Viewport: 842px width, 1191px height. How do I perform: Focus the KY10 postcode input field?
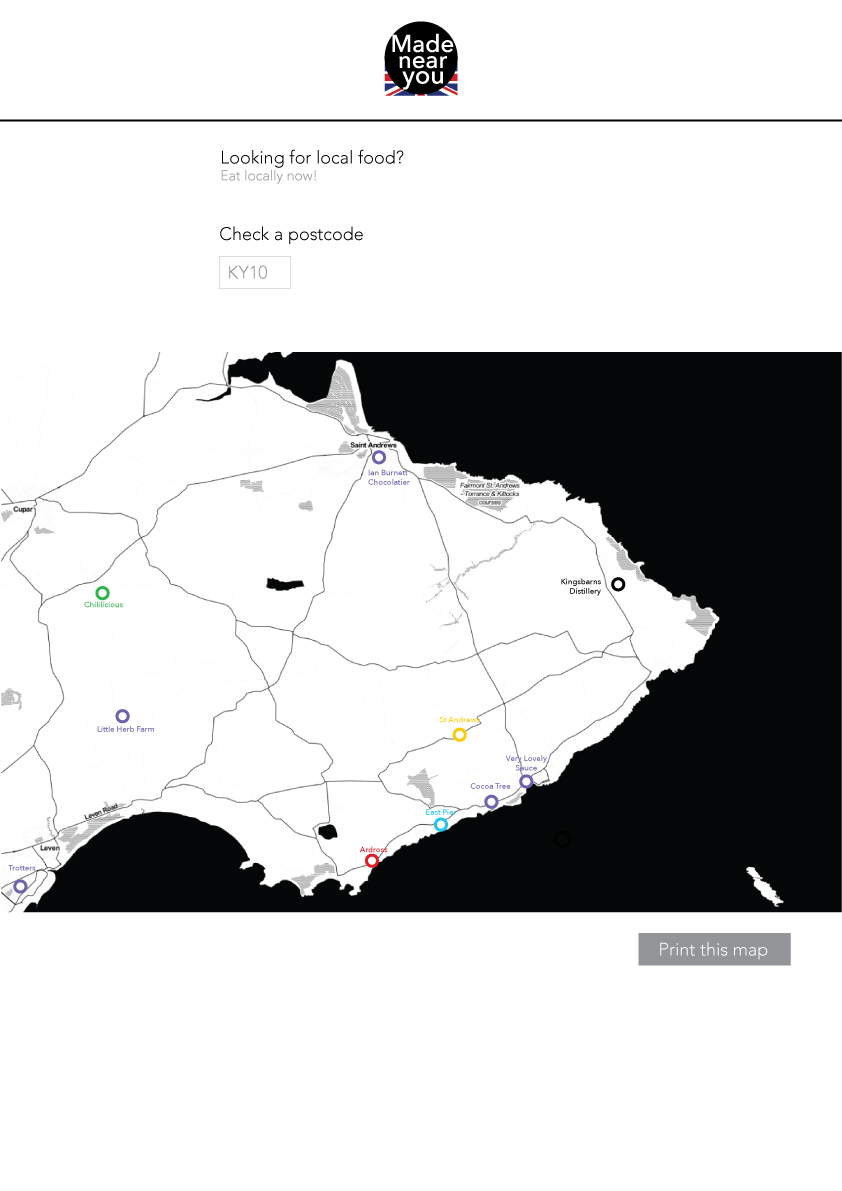254,273
